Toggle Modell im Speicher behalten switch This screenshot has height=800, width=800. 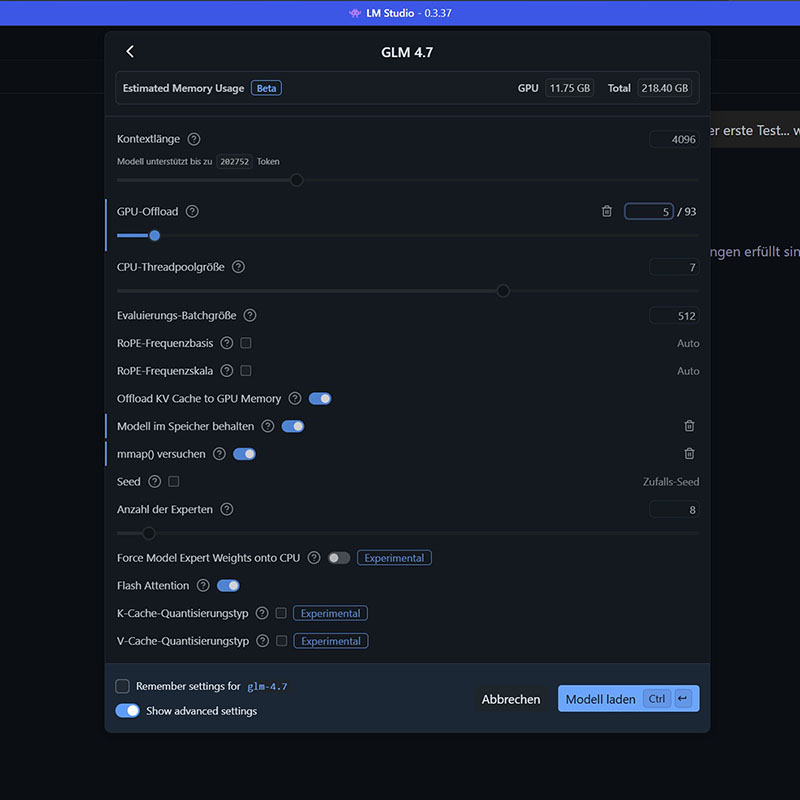(293, 426)
